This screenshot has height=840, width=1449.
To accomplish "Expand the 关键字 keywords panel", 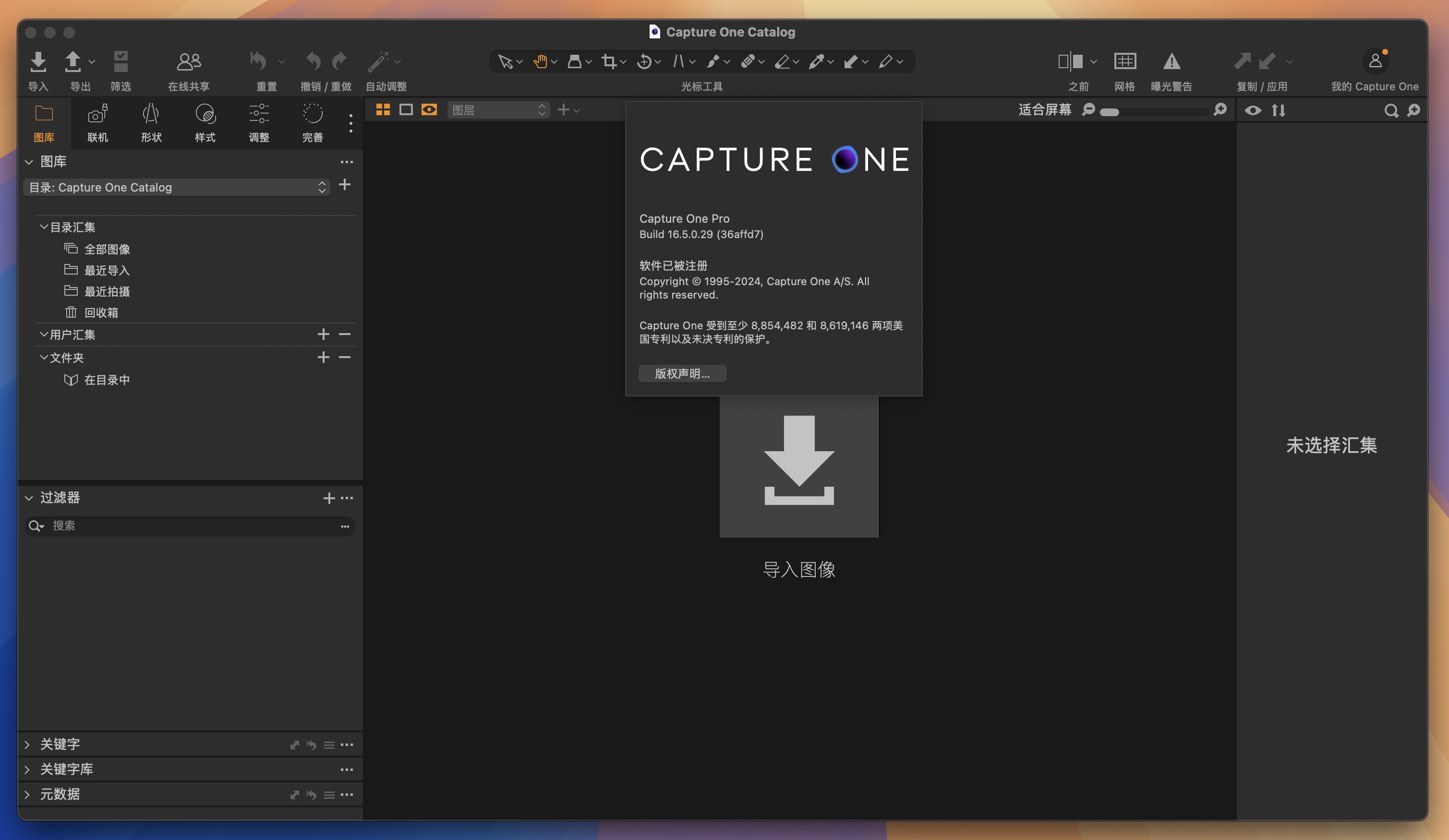I will tap(27, 744).
